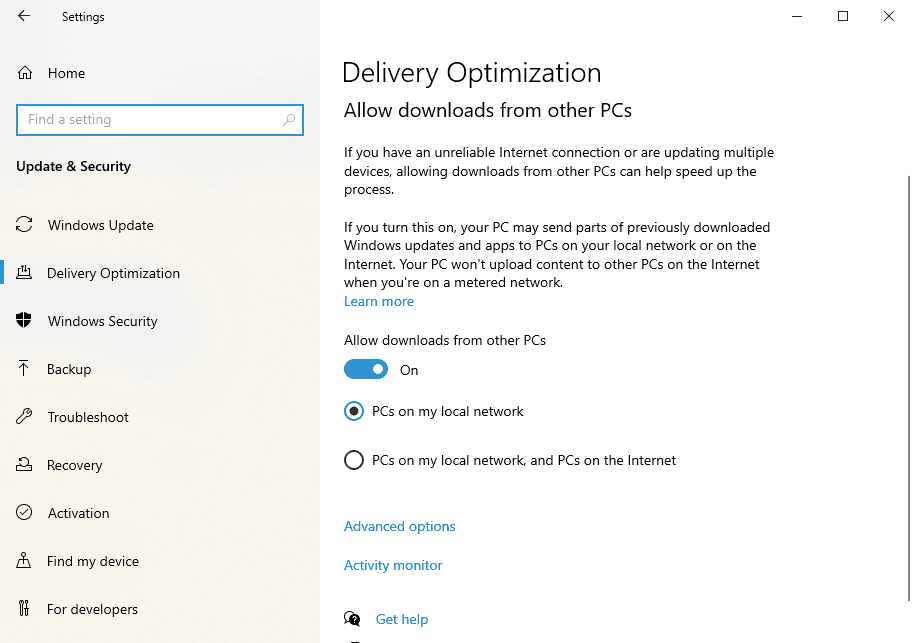The width and height of the screenshot is (912, 643).
Task: Click the search magnifier icon in box
Action: (x=288, y=120)
